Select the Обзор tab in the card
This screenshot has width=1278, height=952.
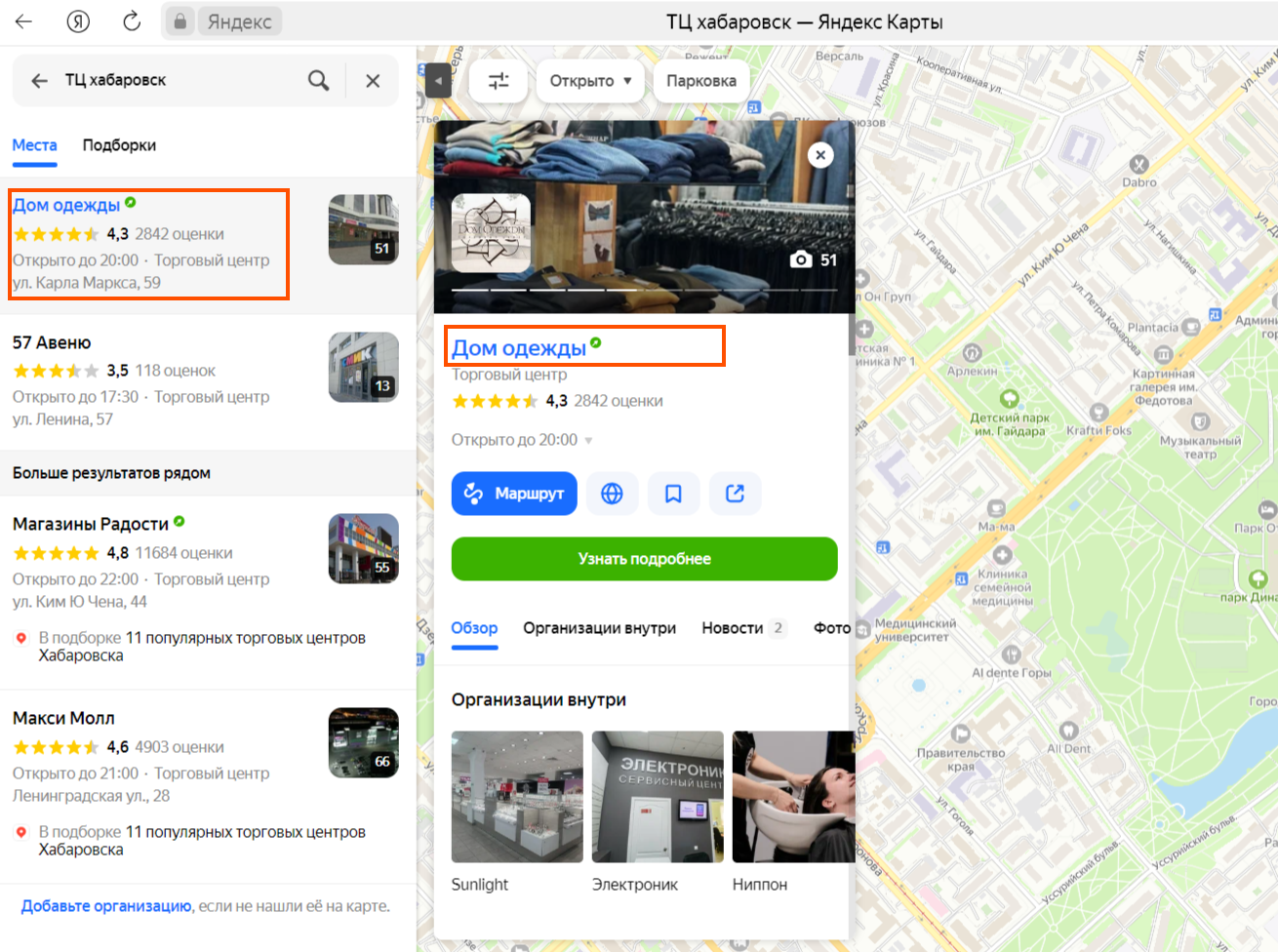(x=474, y=628)
